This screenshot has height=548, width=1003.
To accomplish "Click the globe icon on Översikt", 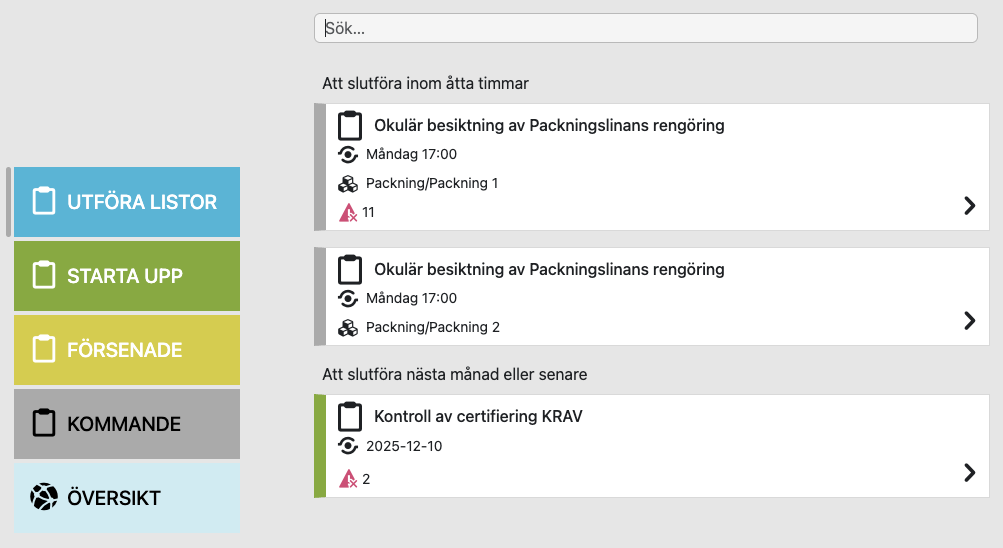I will coord(44,497).
